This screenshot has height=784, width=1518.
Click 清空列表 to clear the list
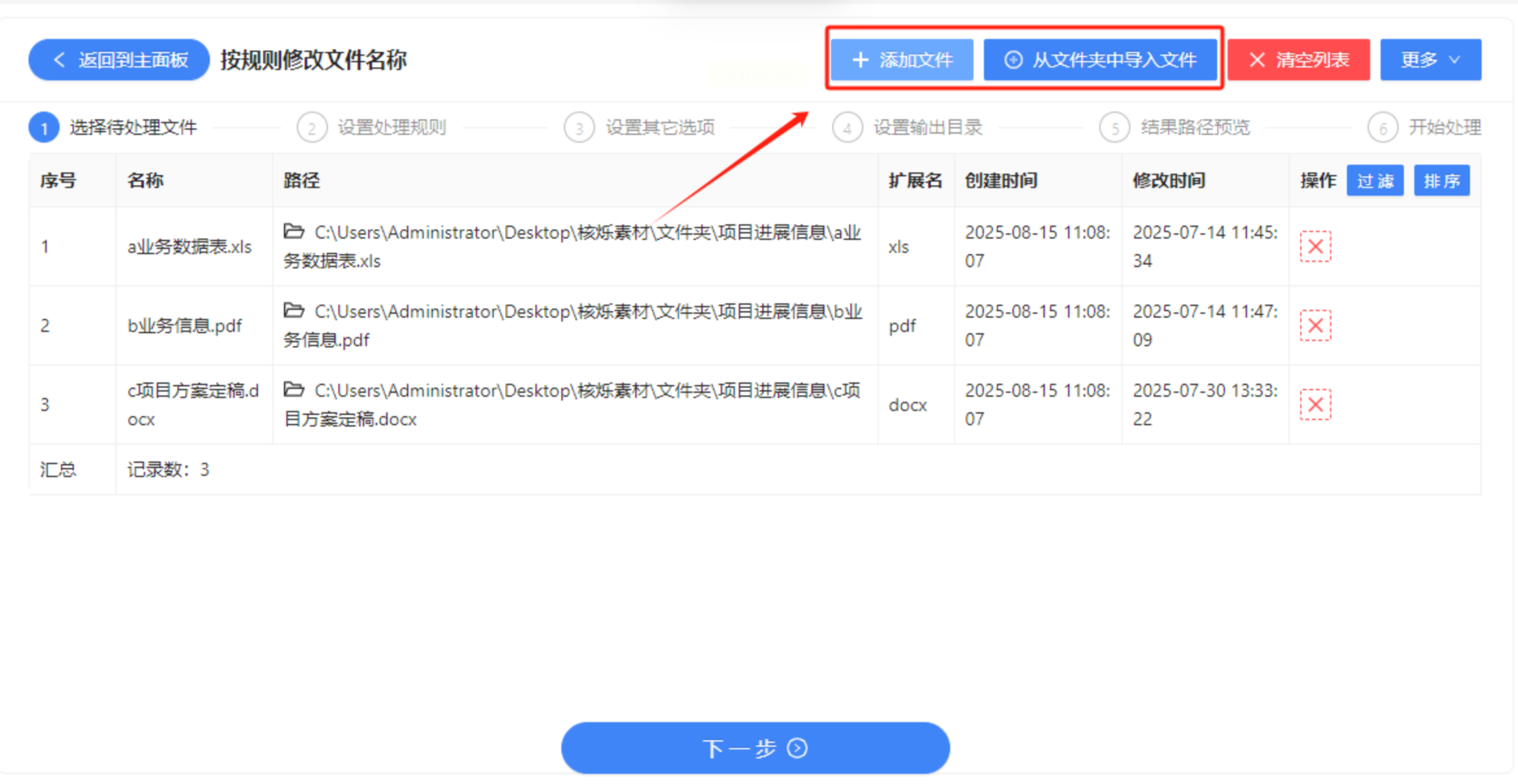click(x=1298, y=60)
